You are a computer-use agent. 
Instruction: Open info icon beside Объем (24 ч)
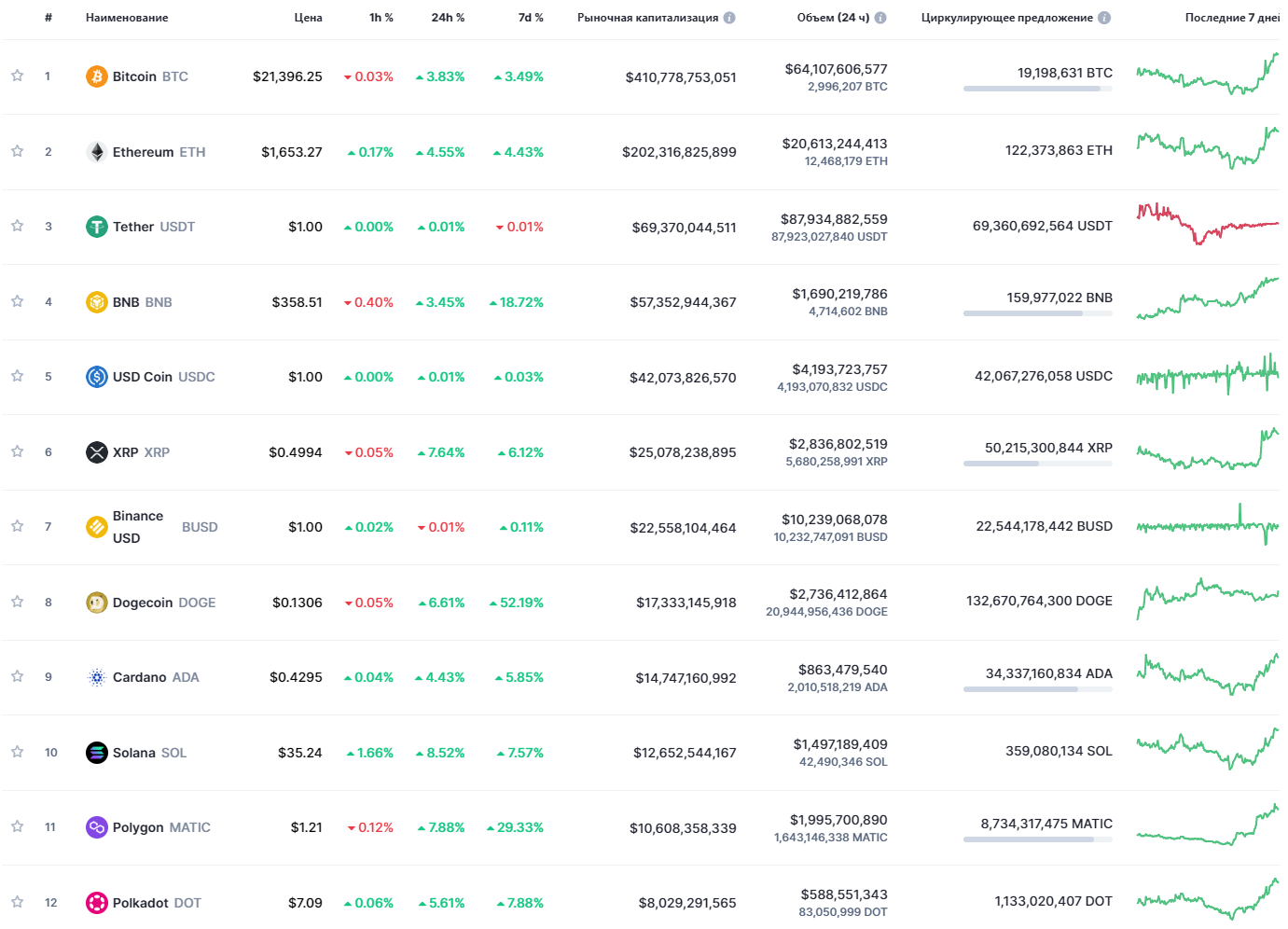point(880,18)
